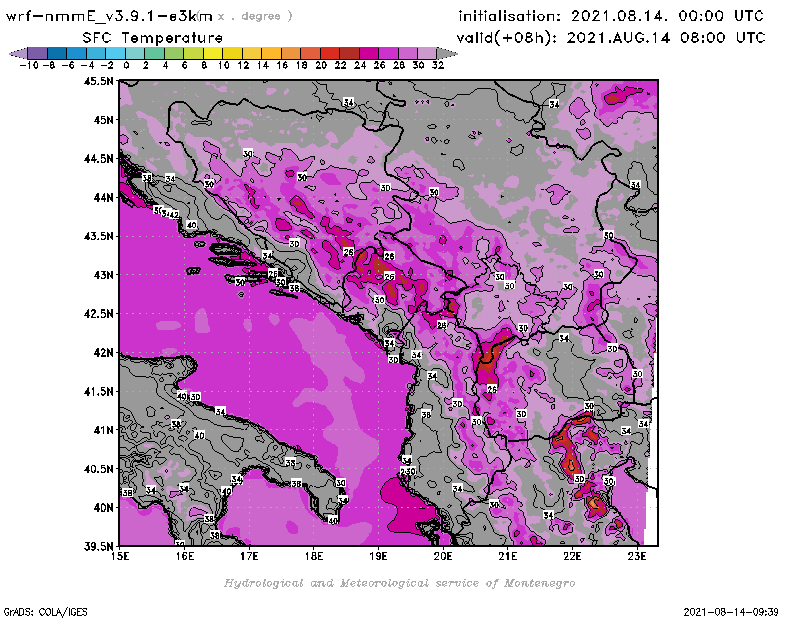Click the legend swatch between -4 and -2
The width and height of the screenshot is (800, 618).
click(x=96, y=53)
